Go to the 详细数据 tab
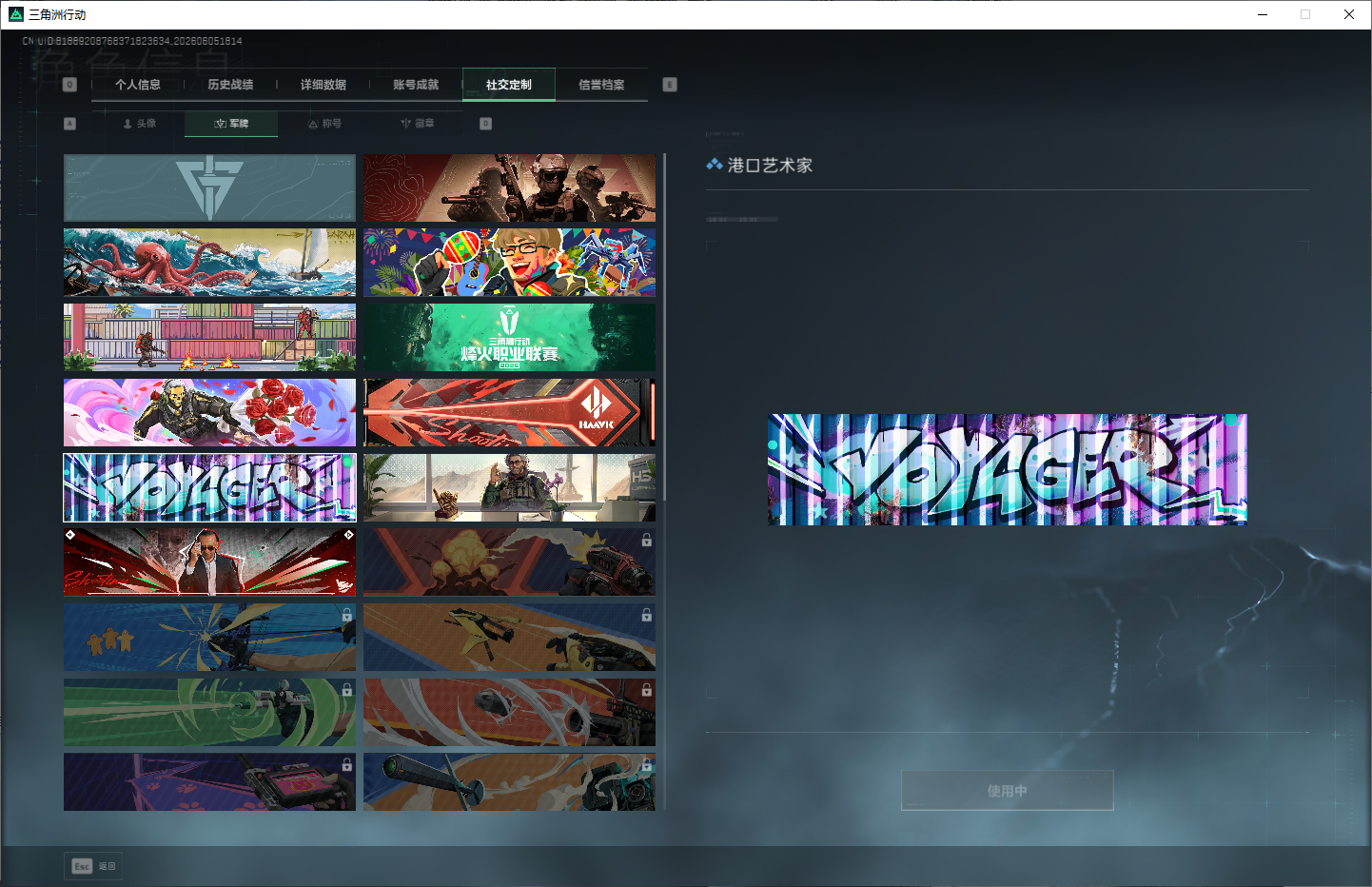Image resolution: width=1372 pixels, height=887 pixels. 323,85
